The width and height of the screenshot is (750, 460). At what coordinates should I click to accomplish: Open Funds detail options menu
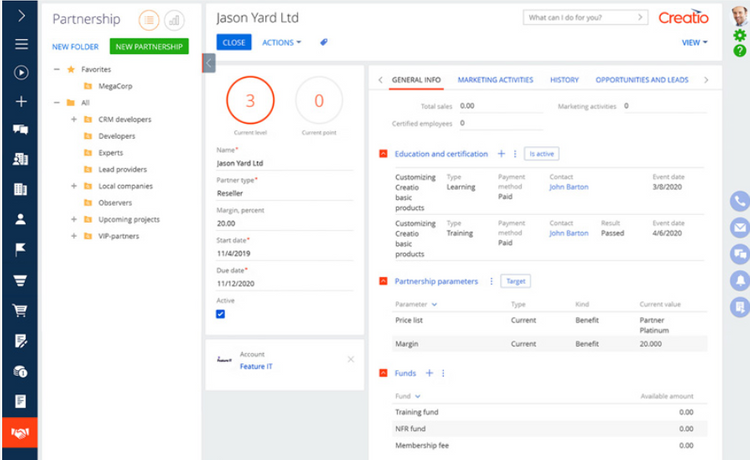pos(443,373)
